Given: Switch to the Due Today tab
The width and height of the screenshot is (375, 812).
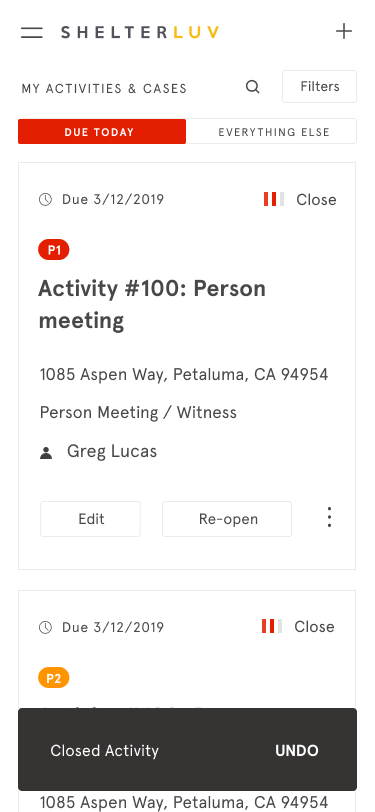Looking at the screenshot, I should [x=102, y=132].
